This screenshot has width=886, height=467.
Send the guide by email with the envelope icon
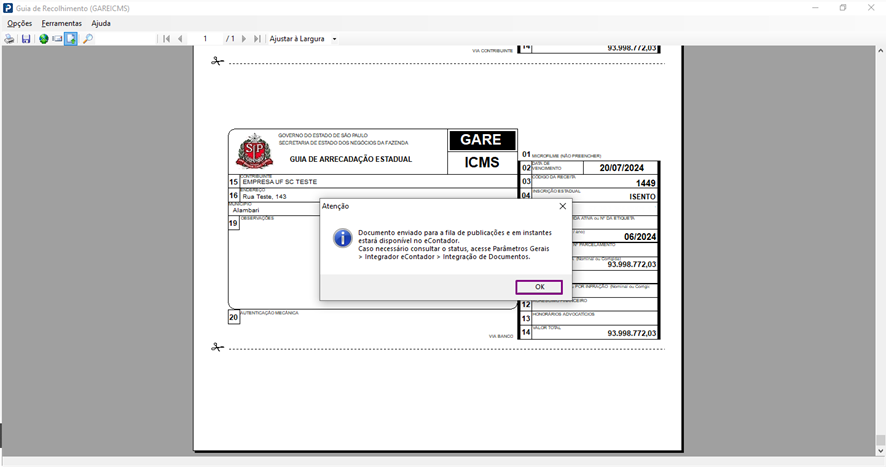pyautogui.click(x=57, y=39)
